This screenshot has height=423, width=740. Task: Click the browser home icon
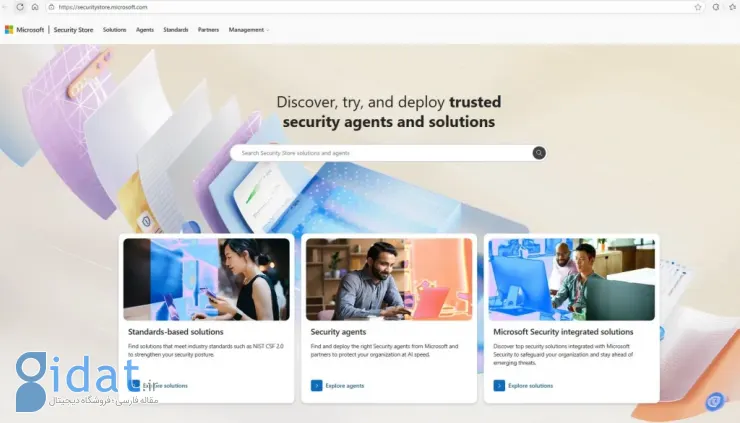[34, 7]
